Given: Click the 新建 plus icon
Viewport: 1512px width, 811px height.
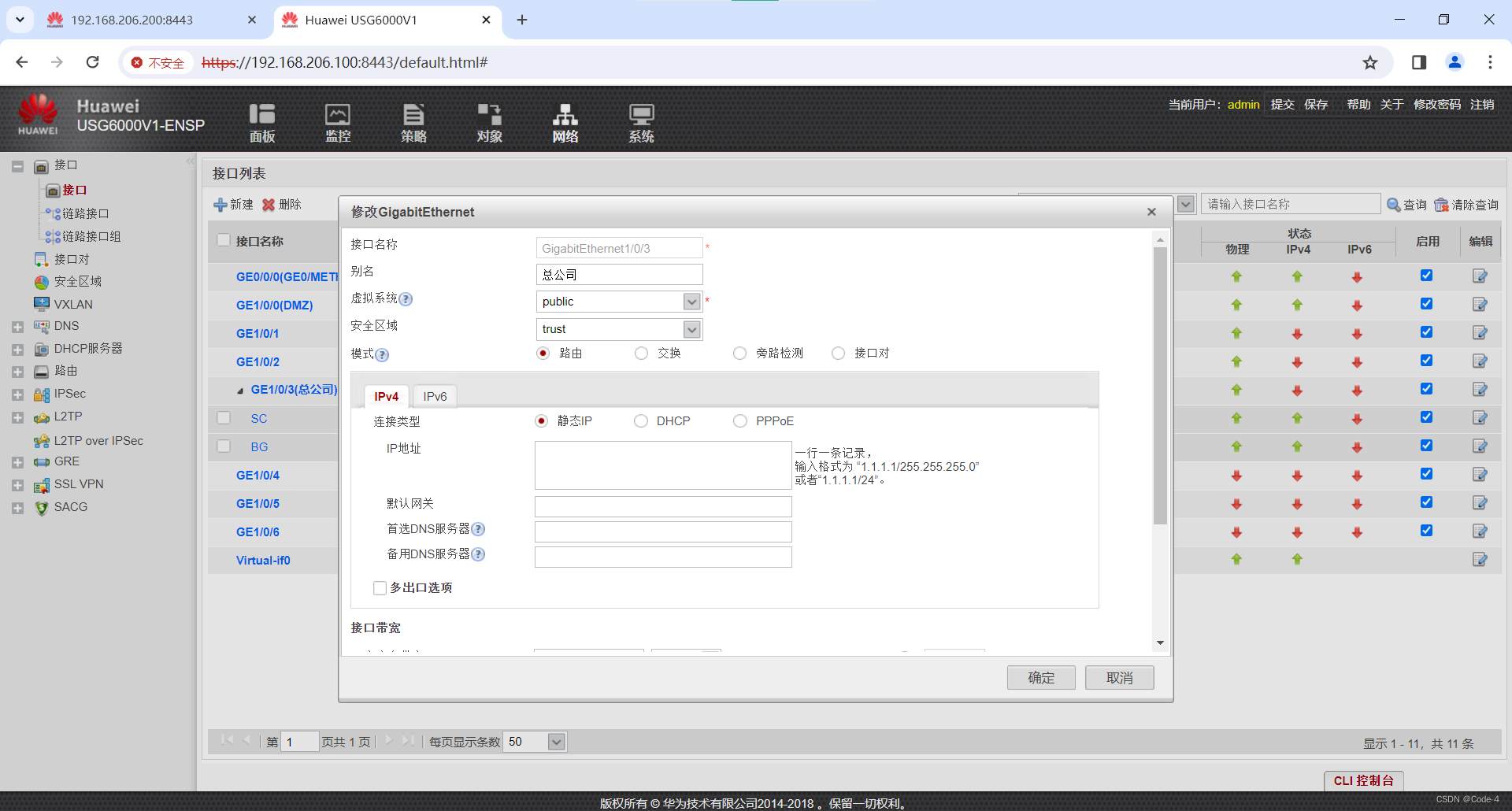Looking at the screenshot, I should point(220,205).
